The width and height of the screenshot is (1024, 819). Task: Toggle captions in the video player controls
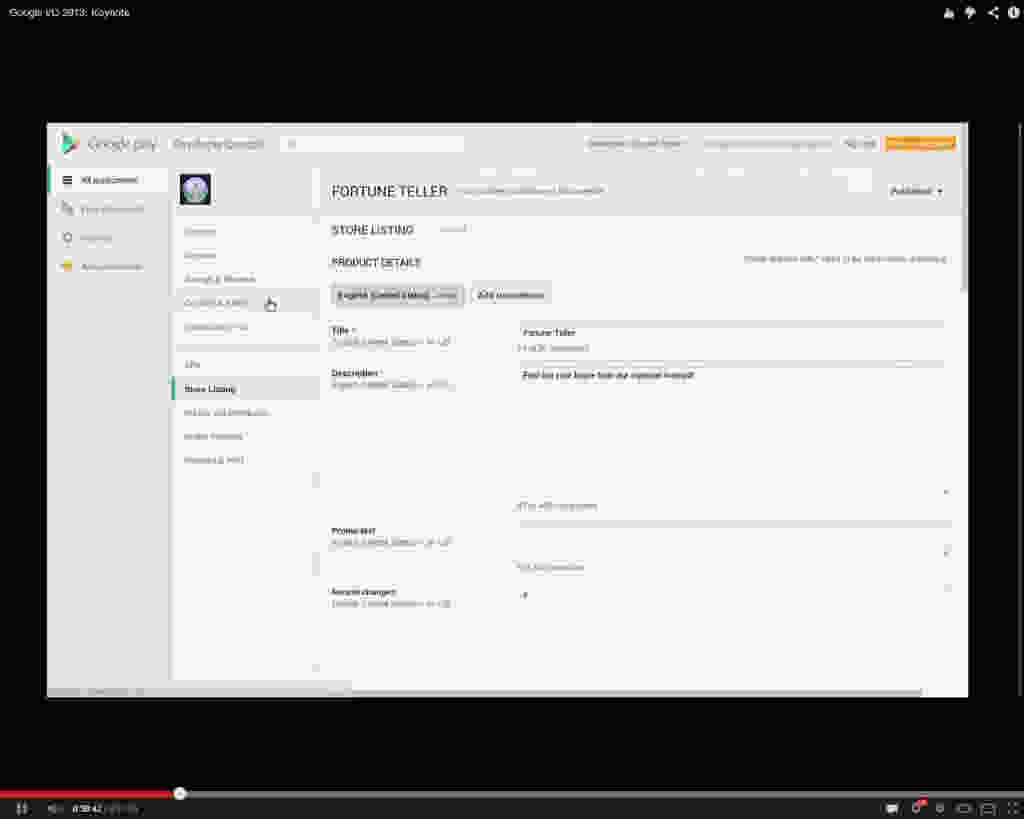pyautogui.click(x=891, y=809)
